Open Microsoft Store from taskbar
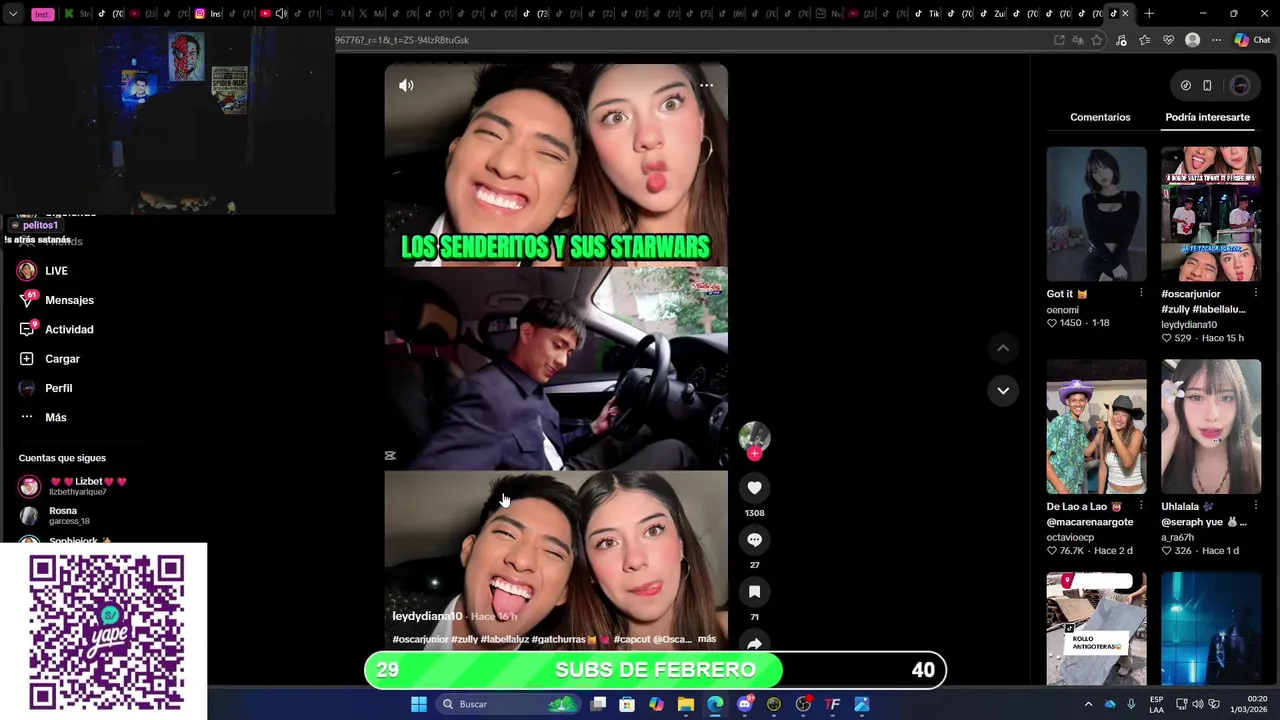 coord(627,704)
